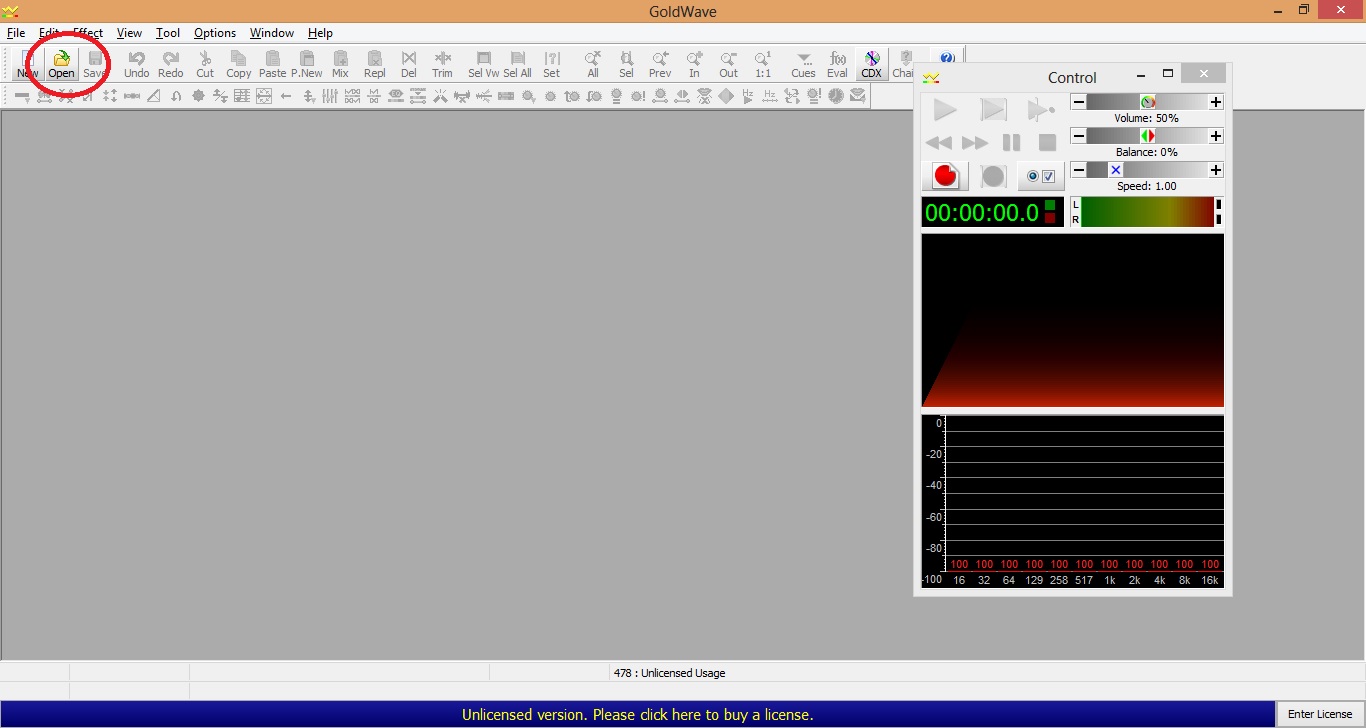Viewport: 1366px width, 728px height.
Task: Open the Options menu
Action: (x=215, y=33)
